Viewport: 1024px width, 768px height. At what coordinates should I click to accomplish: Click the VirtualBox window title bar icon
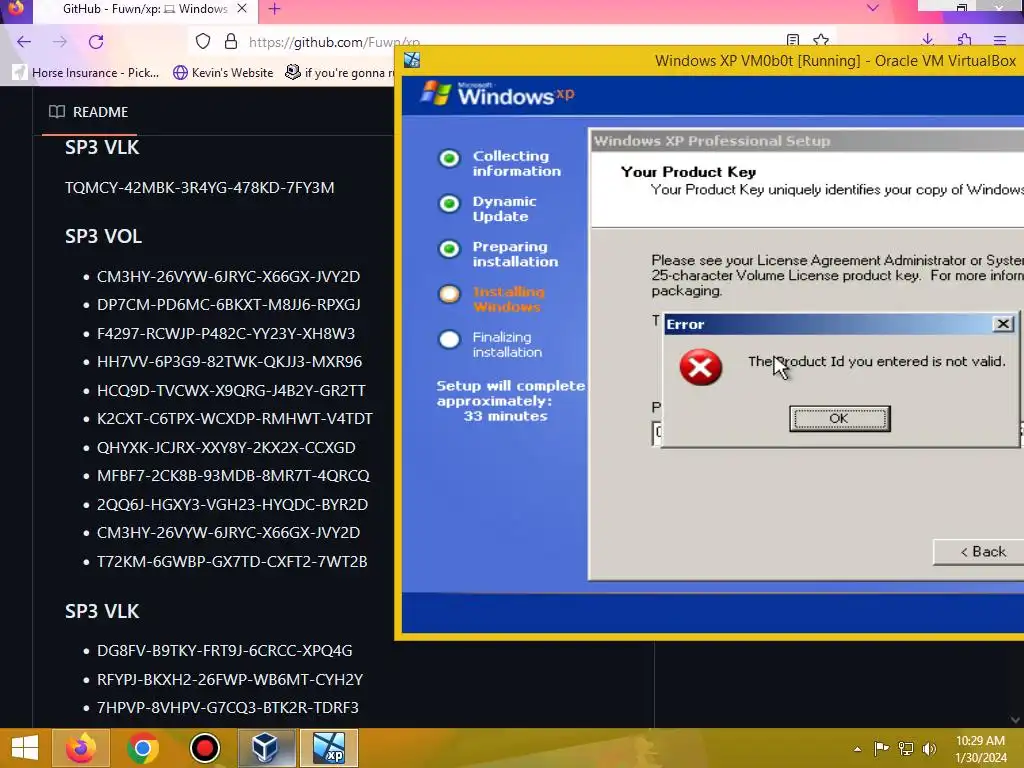[x=412, y=61]
